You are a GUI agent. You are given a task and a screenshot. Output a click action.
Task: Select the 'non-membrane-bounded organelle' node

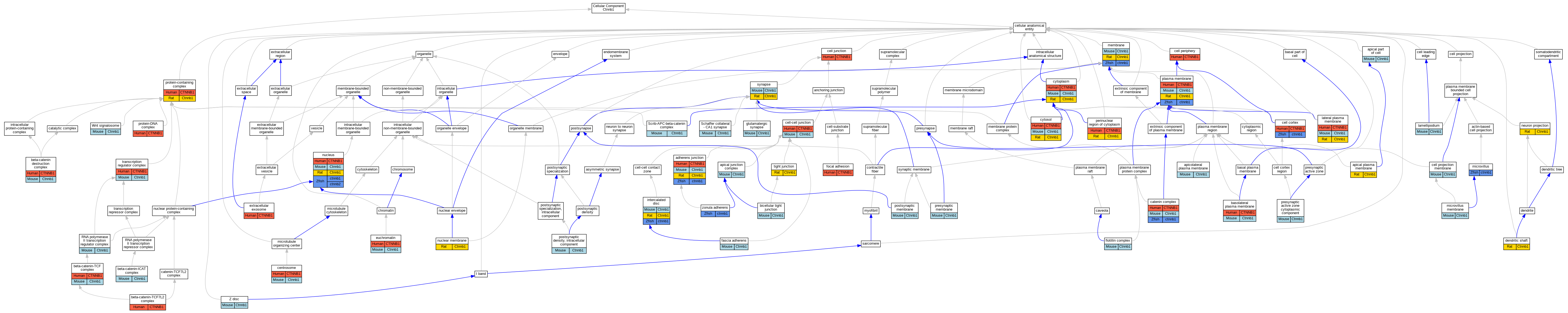(x=402, y=90)
